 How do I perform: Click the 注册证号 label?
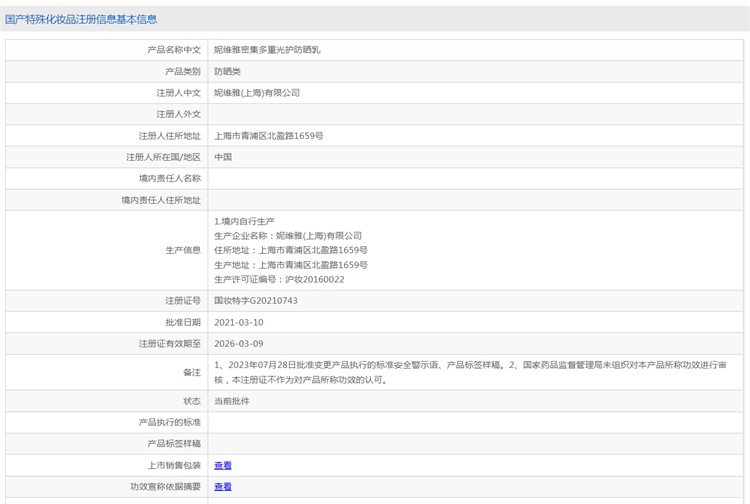183,300
